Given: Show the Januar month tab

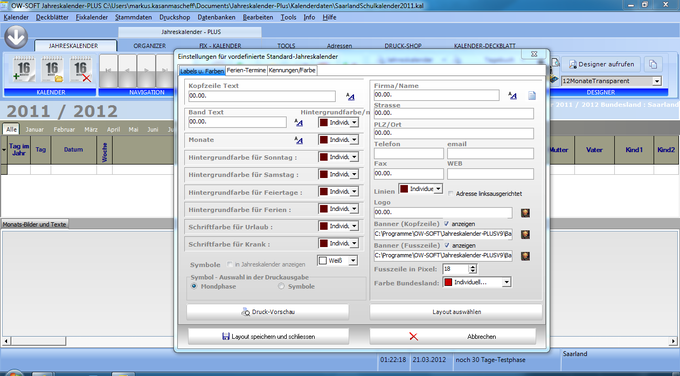Looking at the screenshot, I should click(x=34, y=129).
